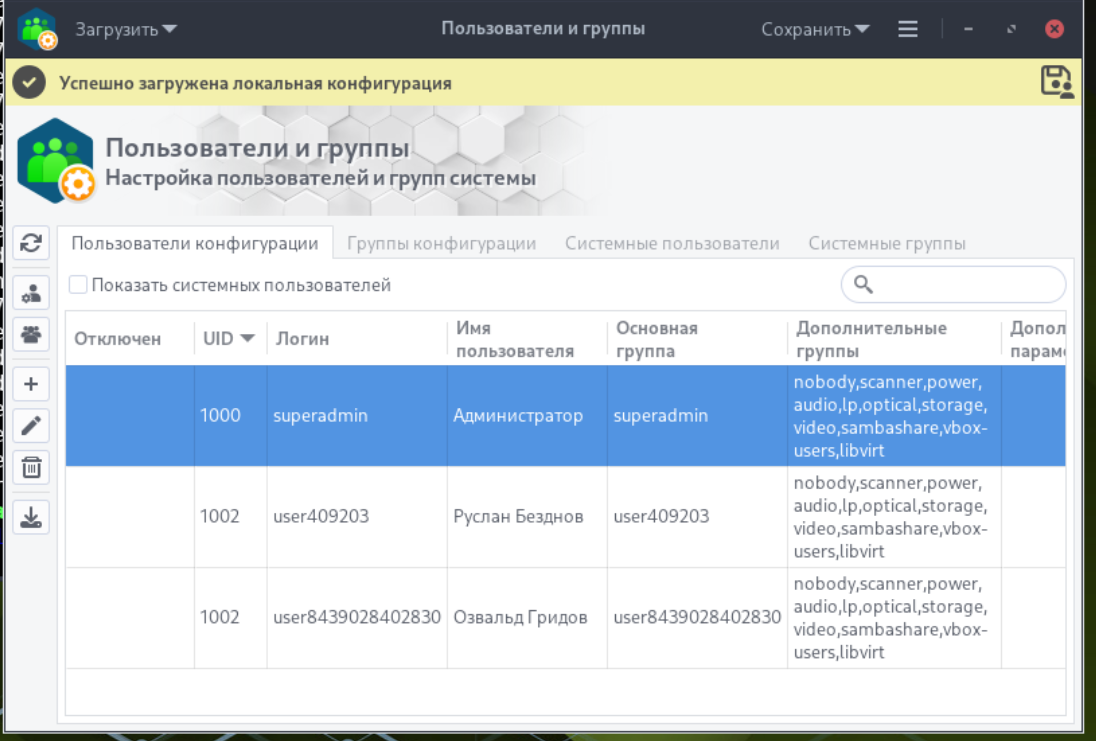Click the search input field
The height and width of the screenshot is (741, 1096).
[x=953, y=285]
